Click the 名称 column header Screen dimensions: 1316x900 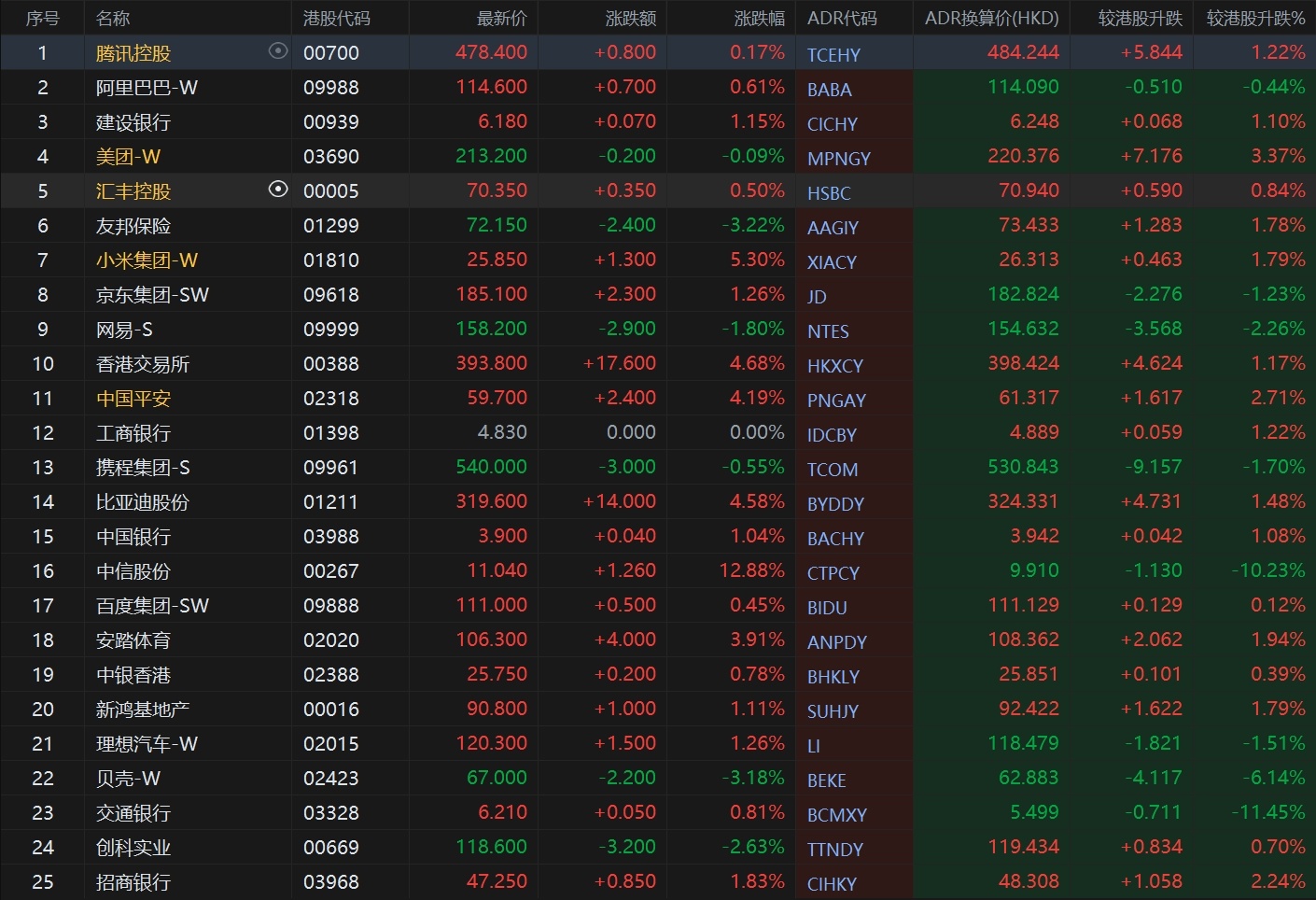click(113, 18)
